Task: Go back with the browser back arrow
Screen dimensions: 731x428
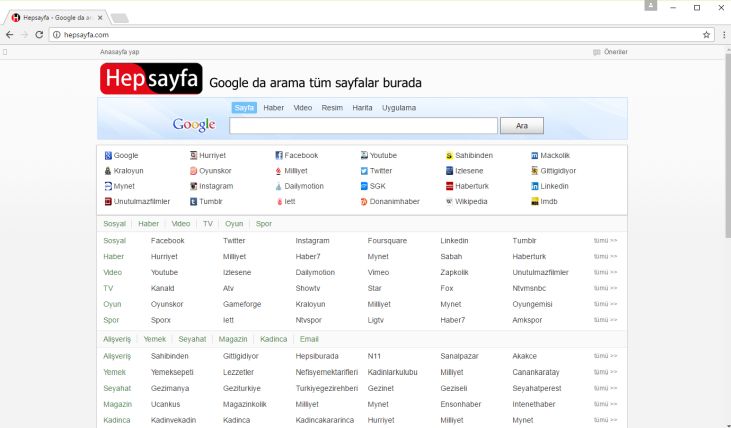Action: 10,35
